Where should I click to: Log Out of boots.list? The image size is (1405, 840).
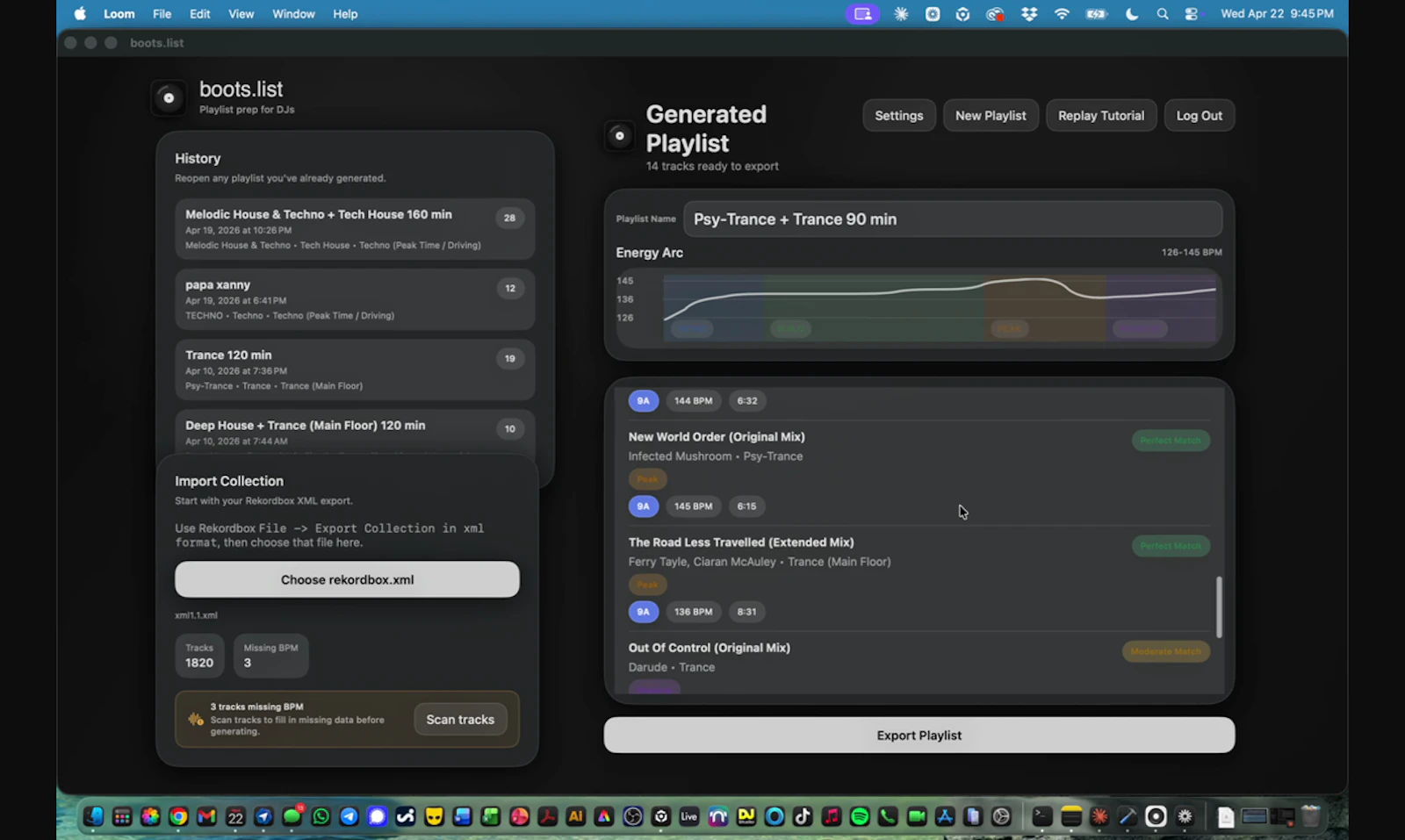pyautogui.click(x=1200, y=116)
